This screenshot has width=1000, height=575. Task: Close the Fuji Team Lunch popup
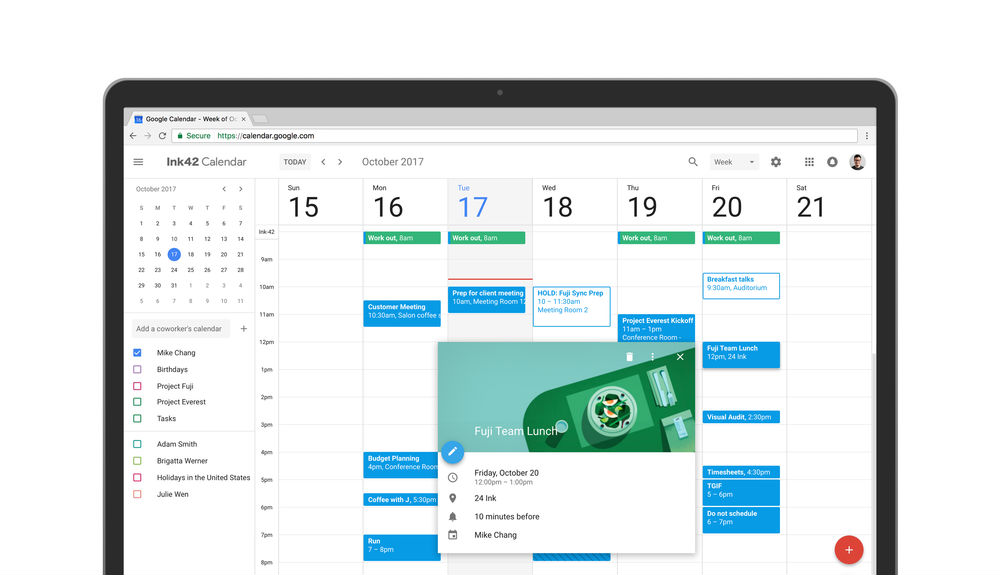pyautogui.click(x=680, y=357)
